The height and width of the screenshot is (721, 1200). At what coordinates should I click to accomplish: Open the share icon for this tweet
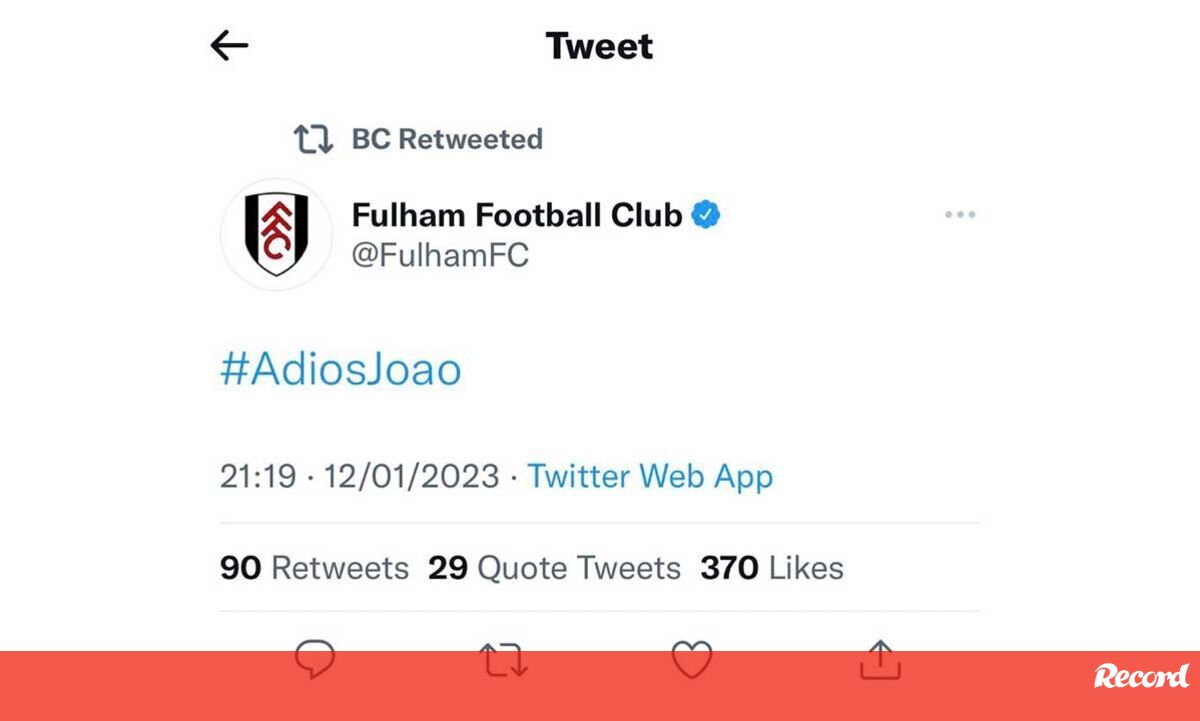pyautogui.click(x=881, y=660)
